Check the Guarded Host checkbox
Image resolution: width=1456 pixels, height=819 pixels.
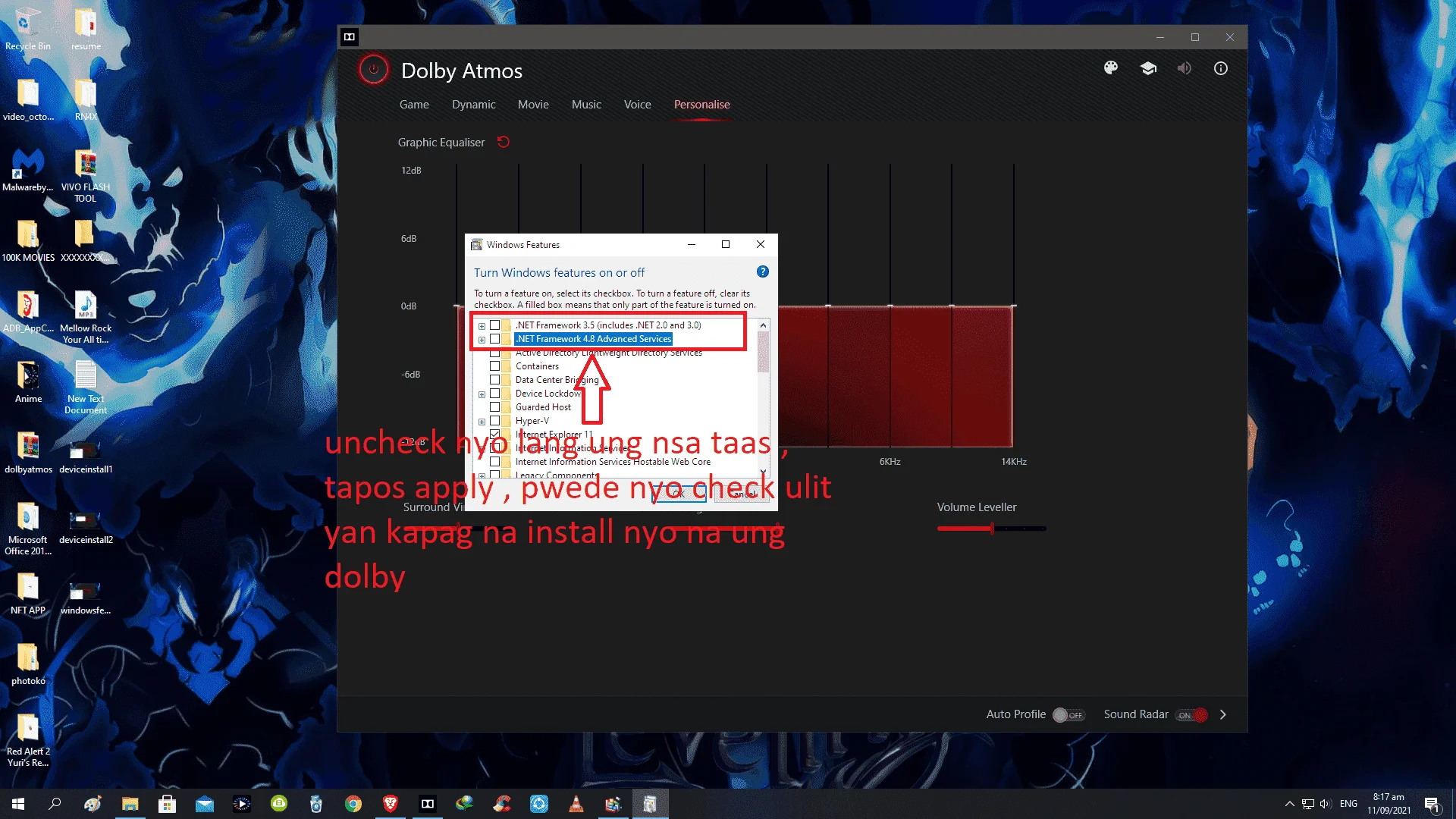[x=494, y=407]
